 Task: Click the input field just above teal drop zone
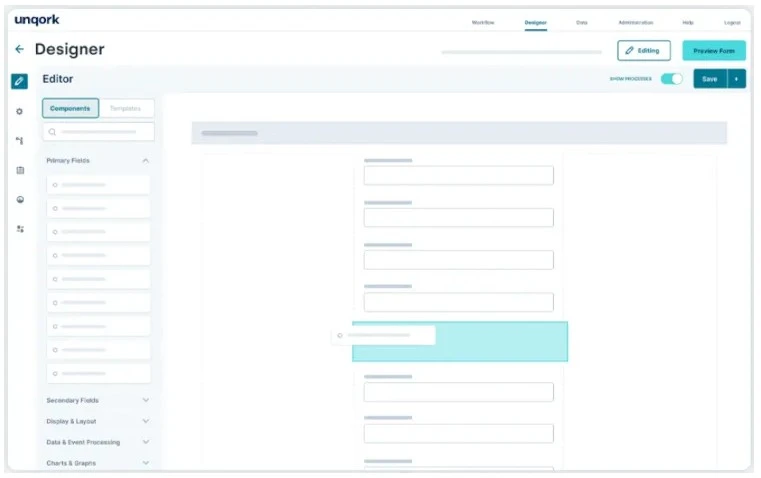point(458,302)
